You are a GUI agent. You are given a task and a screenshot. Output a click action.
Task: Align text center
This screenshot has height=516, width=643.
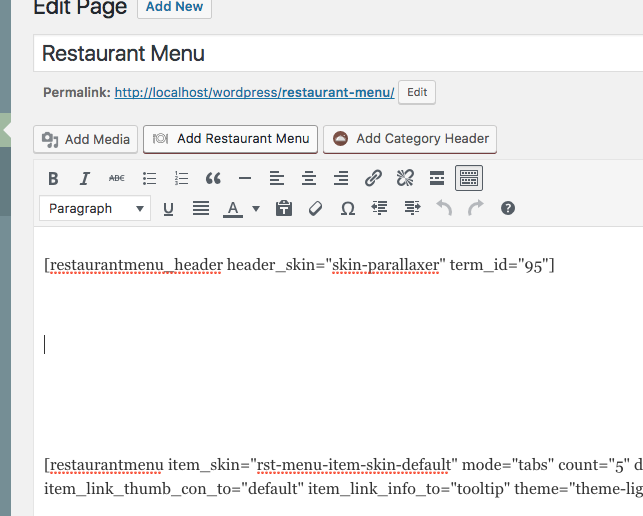point(309,178)
